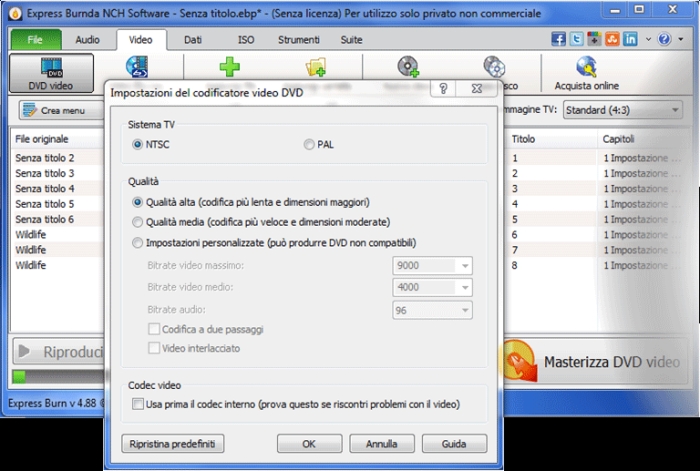Screen dimensions: 700x471
Task: Click the chapters cell for title 1
Action: (642, 158)
